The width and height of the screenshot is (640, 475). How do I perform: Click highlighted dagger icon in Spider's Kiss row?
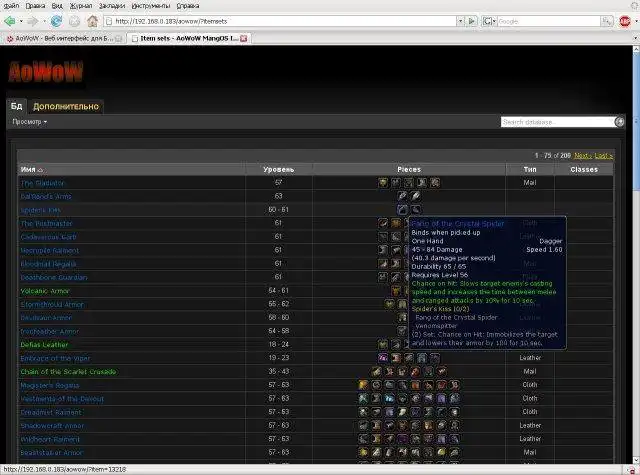point(402,209)
